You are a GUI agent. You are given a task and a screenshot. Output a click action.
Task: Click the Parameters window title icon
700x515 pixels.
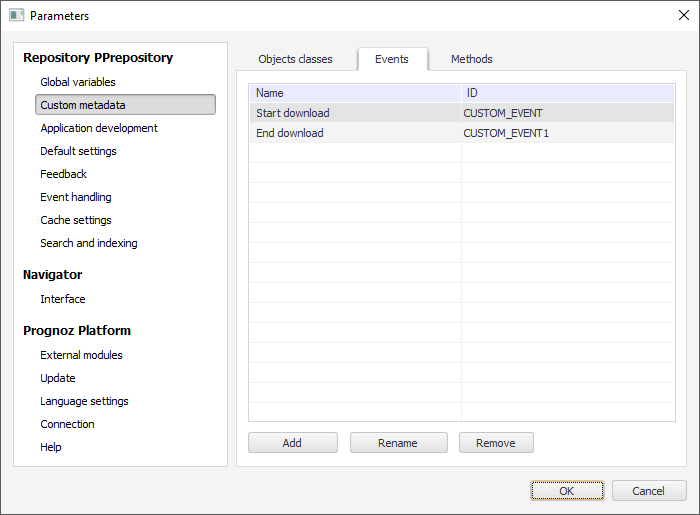point(16,16)
